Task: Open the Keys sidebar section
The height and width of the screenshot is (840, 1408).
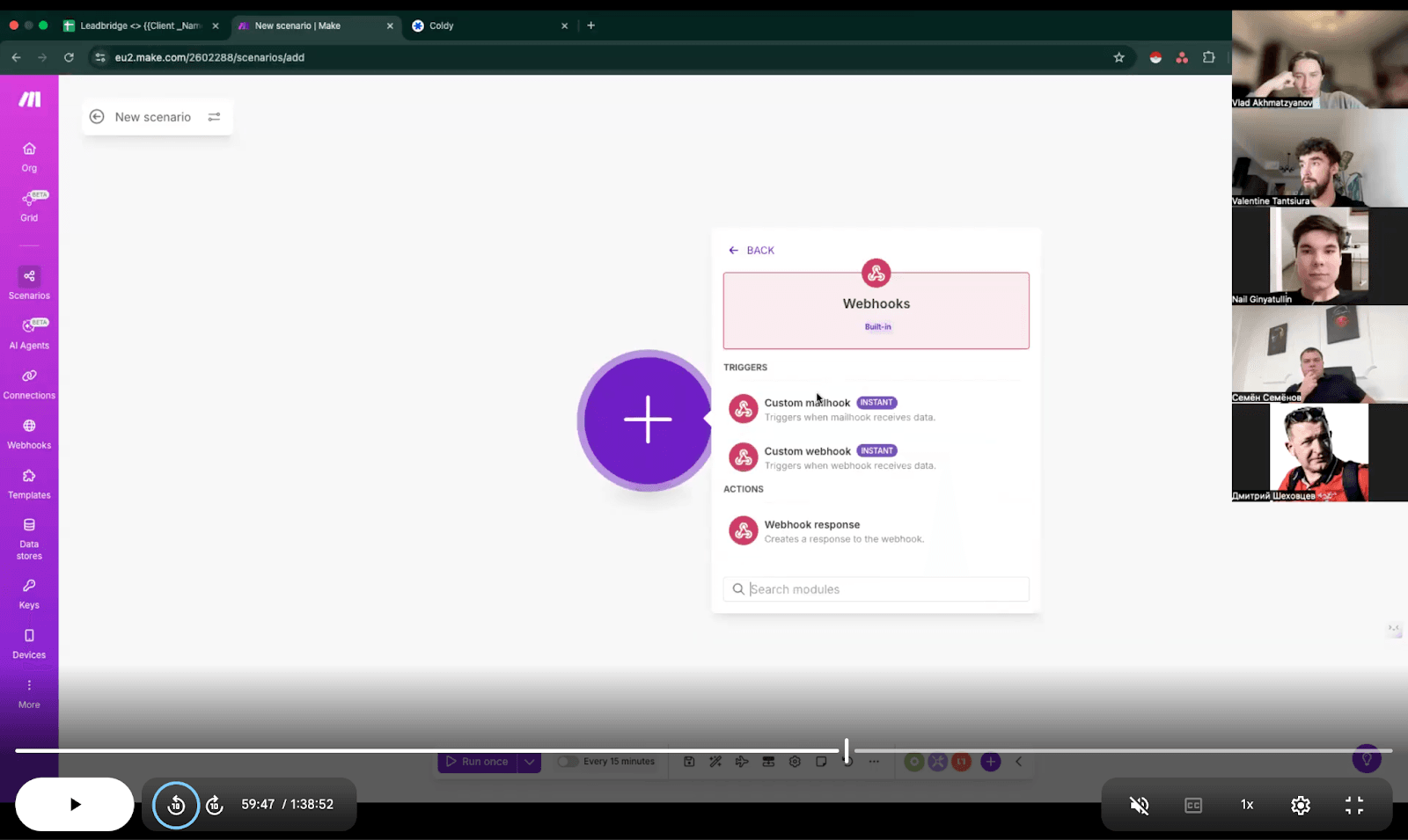Action: pos(29,594)
